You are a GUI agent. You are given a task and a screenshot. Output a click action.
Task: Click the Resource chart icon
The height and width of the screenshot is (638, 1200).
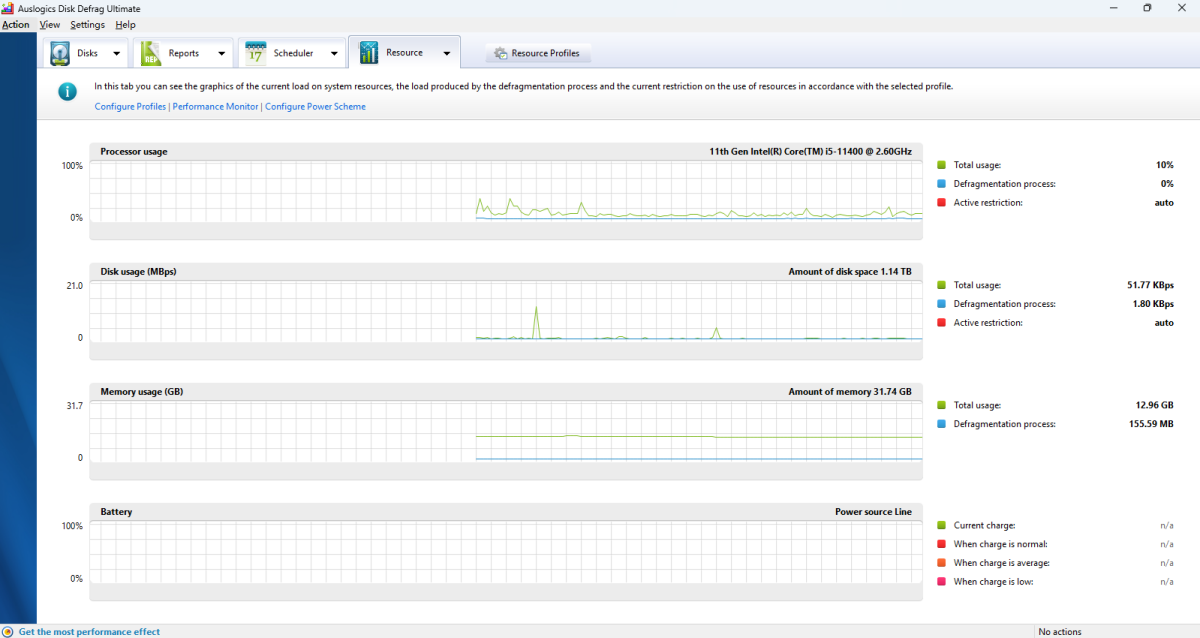(x=369, y=53)
